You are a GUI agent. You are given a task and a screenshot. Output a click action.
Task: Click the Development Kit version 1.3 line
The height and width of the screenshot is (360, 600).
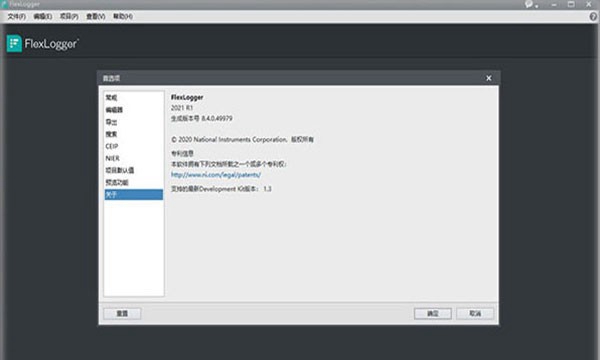[221, 189]
